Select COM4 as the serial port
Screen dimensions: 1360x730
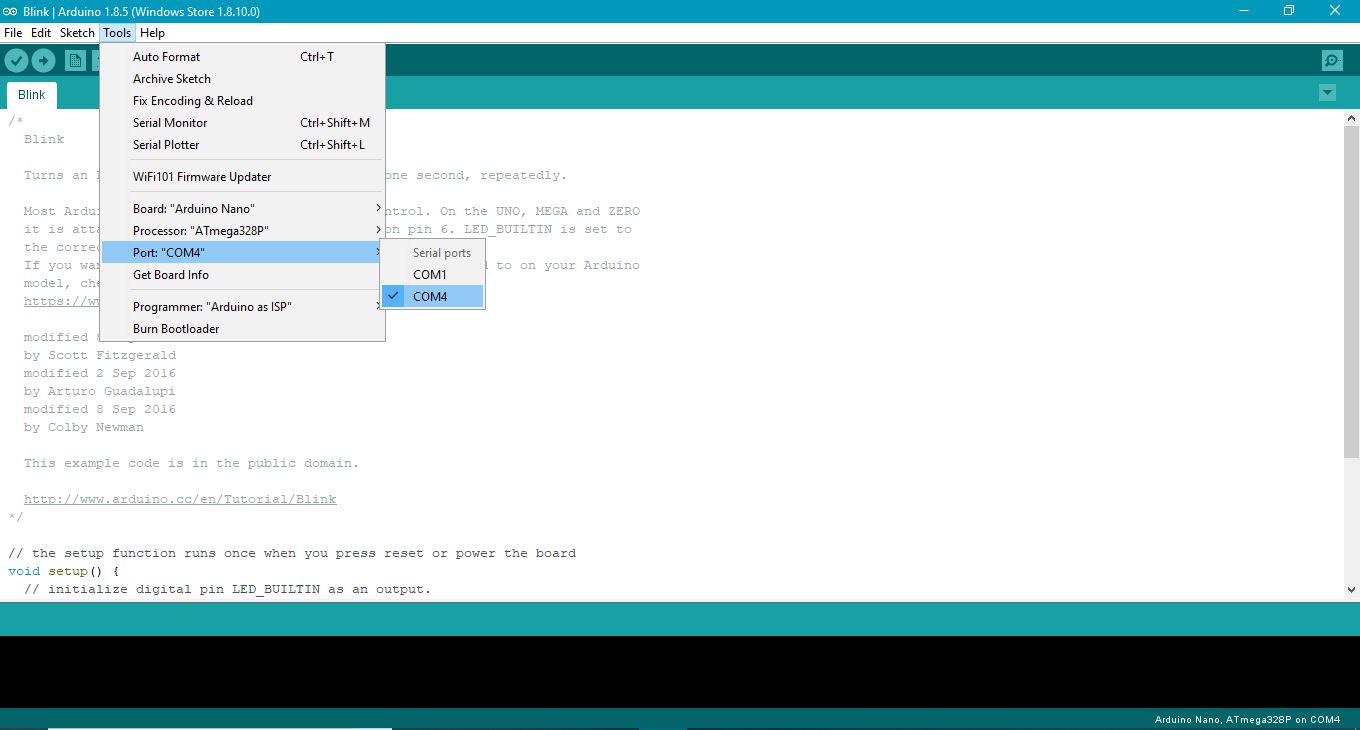coord(430,296)
